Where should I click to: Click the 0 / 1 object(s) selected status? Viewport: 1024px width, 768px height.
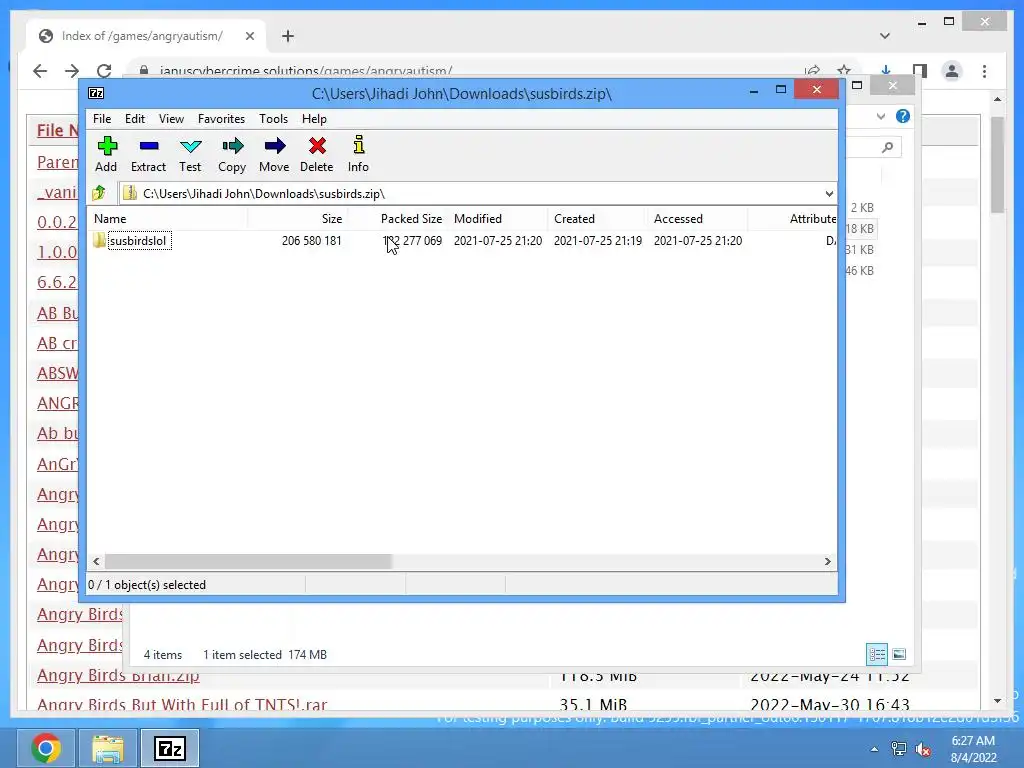(x=147, y=584)
